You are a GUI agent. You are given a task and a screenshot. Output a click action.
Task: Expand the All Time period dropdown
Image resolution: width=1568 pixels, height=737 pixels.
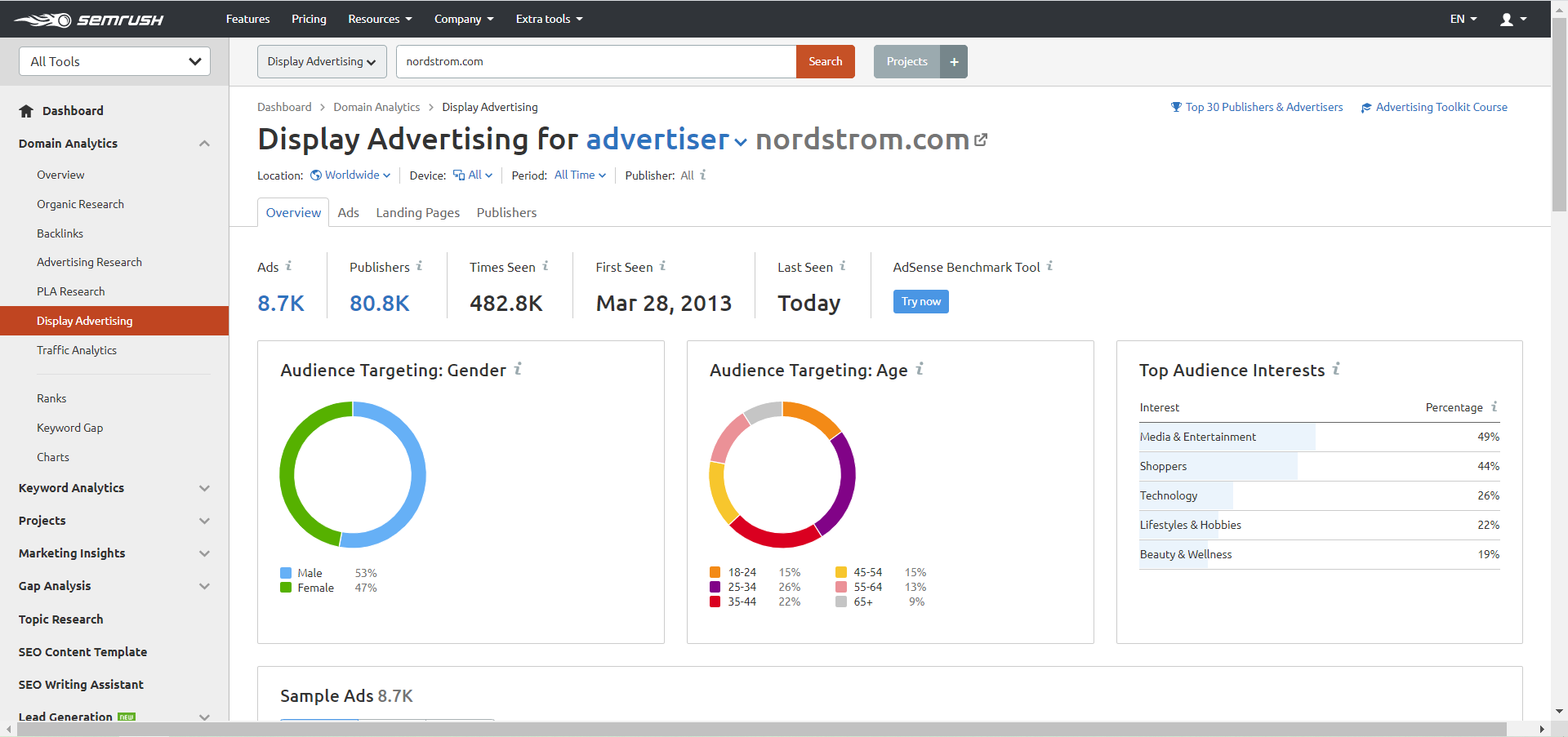click(580, 175)
